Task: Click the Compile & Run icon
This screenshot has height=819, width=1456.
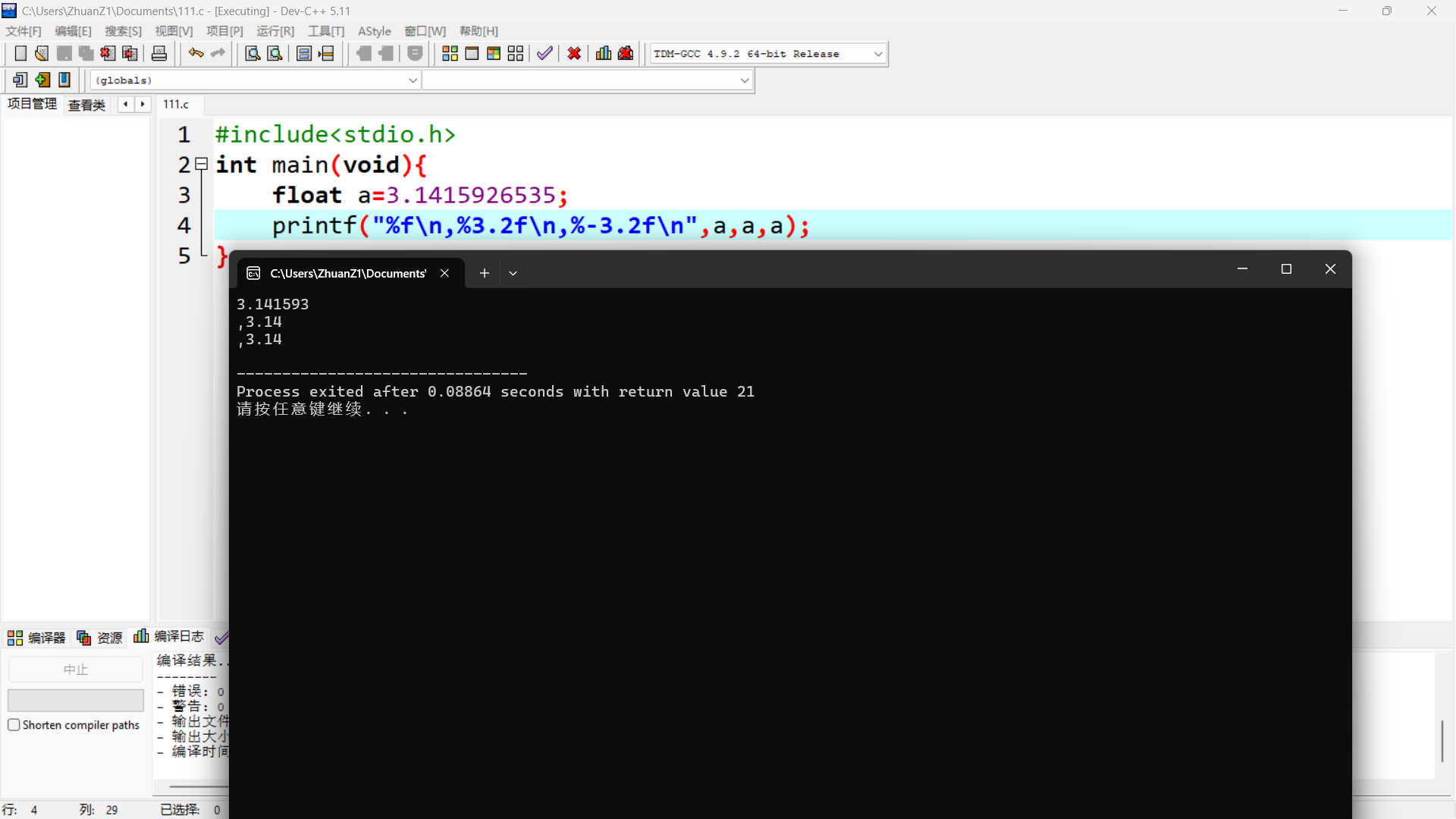Action: [x=494, y=54]
